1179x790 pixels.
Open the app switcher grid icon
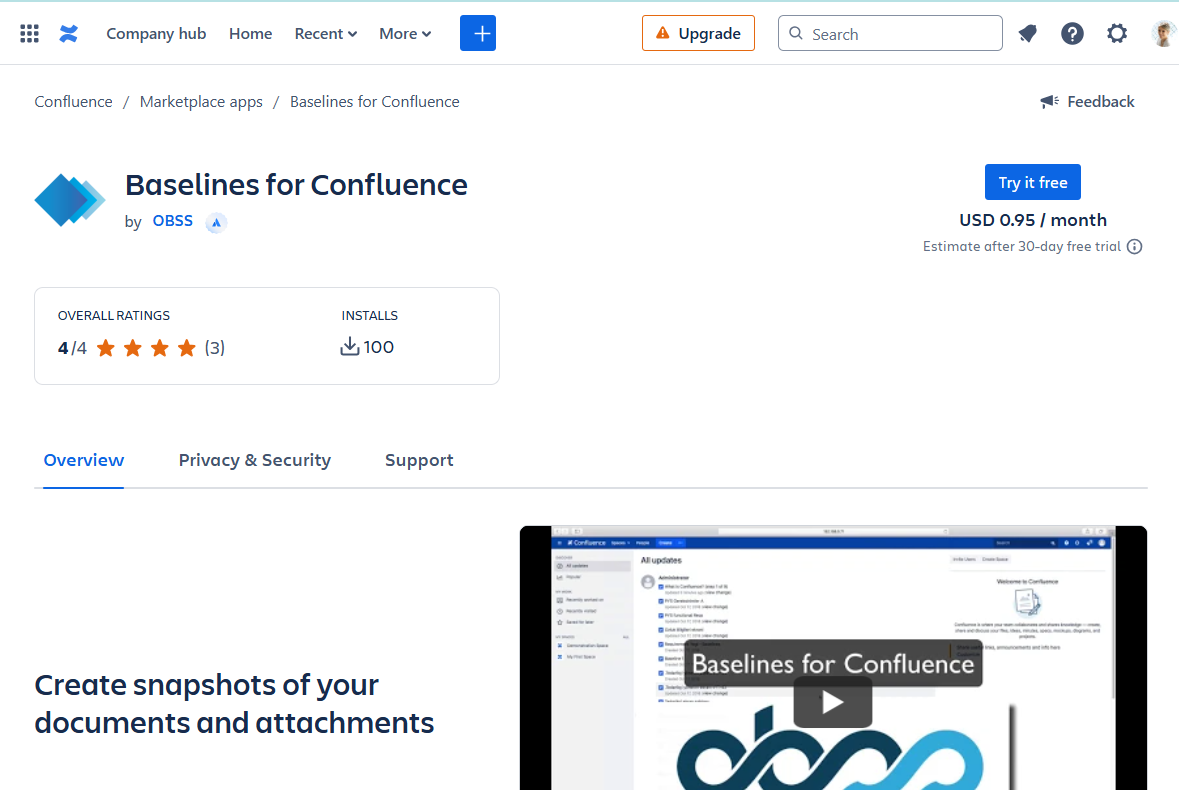(30, 34)
